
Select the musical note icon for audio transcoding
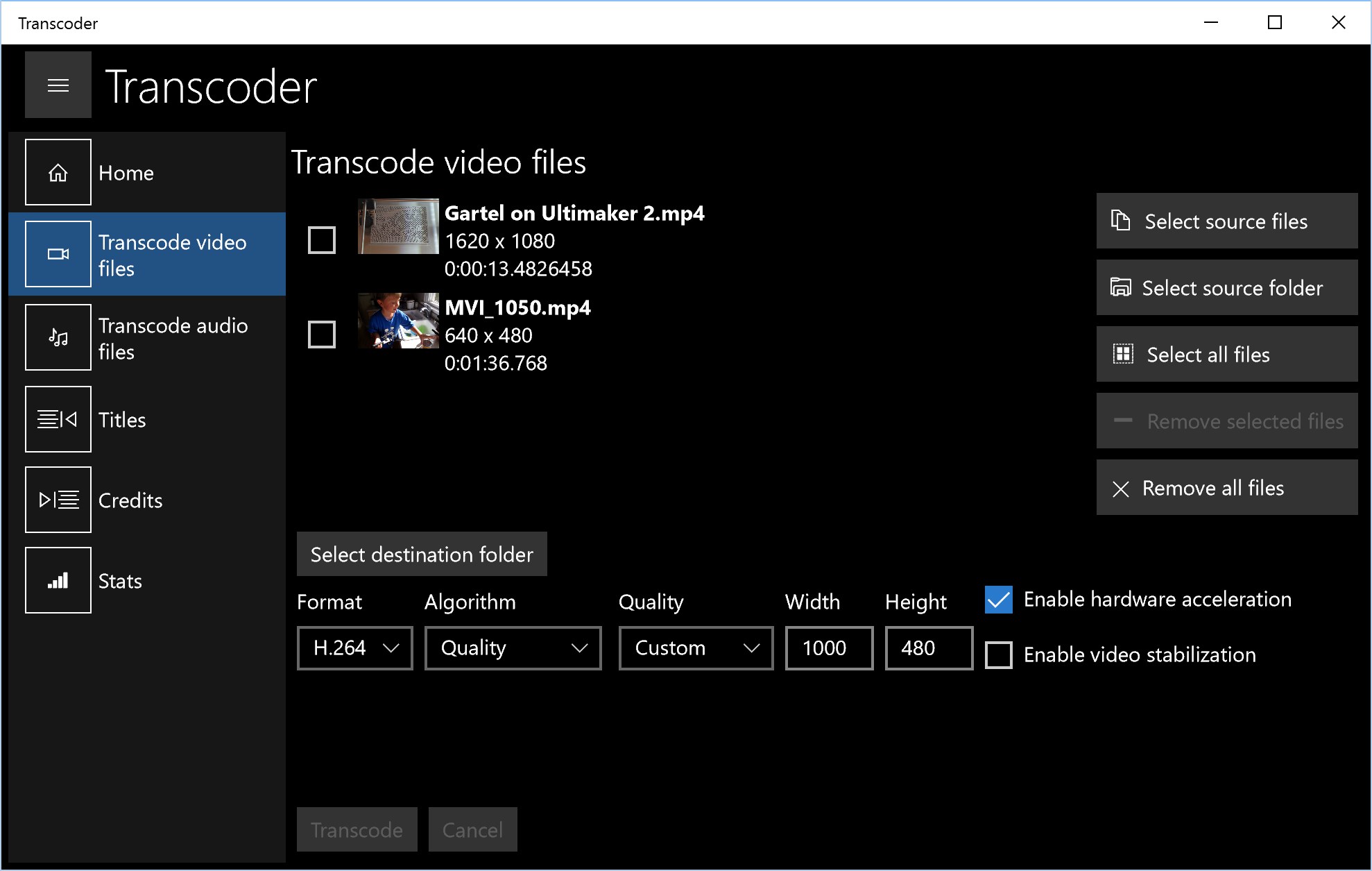pyautogui.click(x=58, y=337)
